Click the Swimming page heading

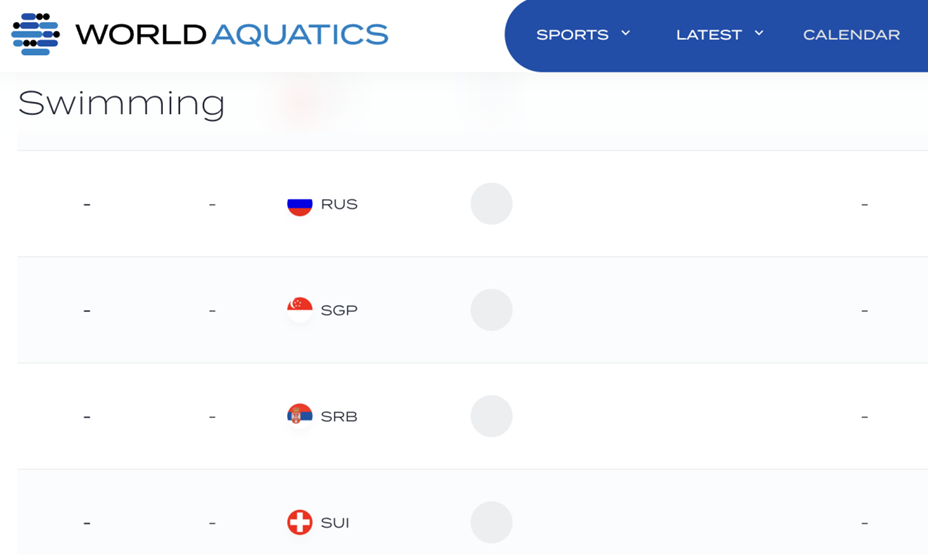[121, 104]
